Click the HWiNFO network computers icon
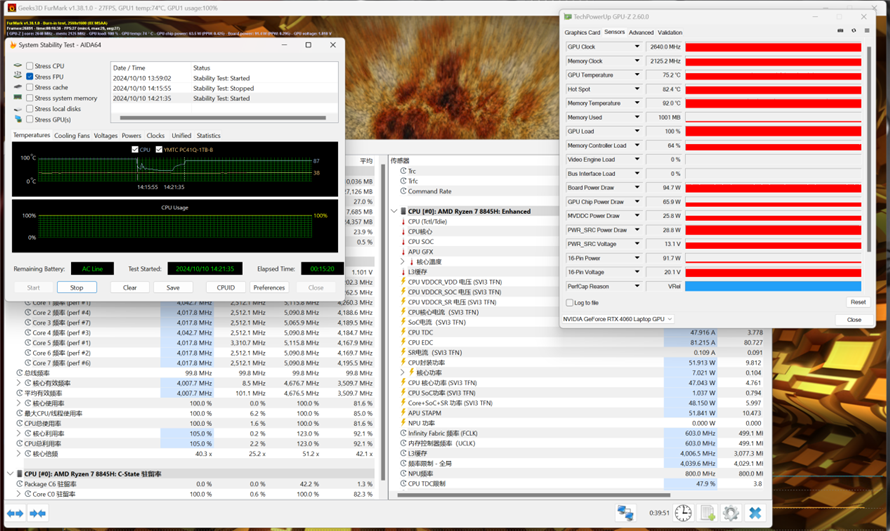Screen dimensions: 890x531 coord(626,513)
